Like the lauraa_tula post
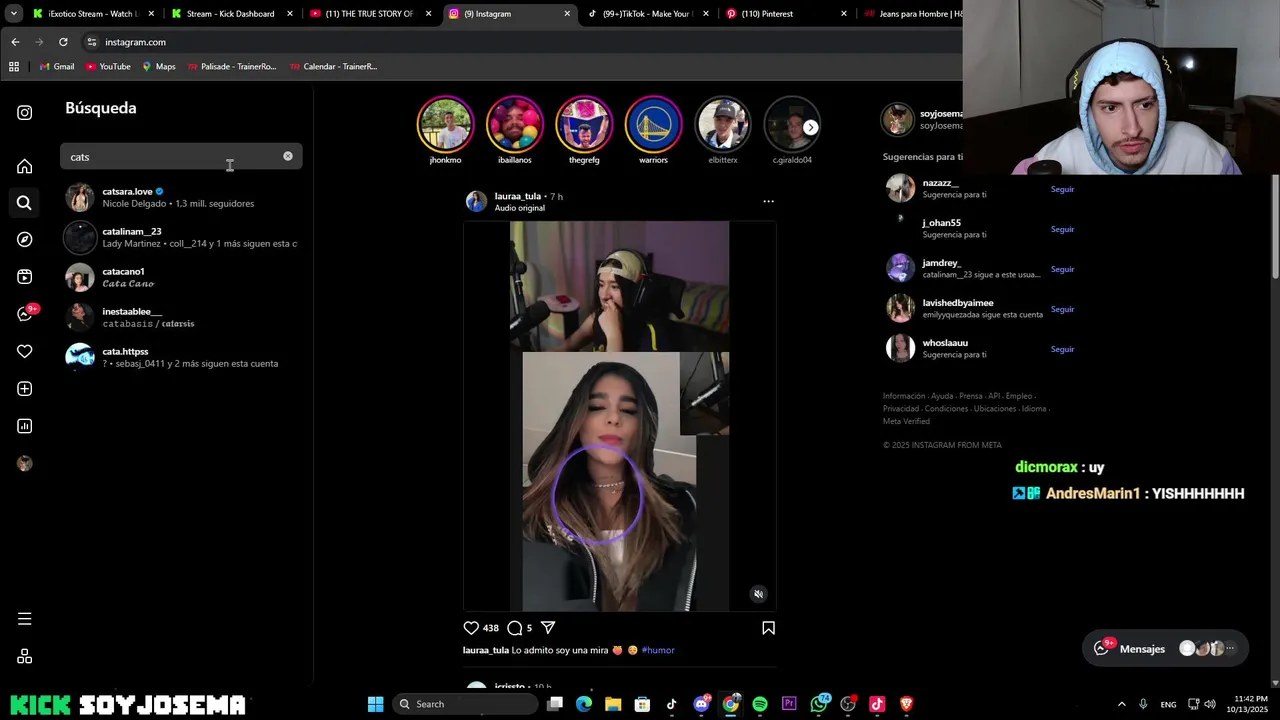This screenshot has height=720, width=1280. click(x=471, y=628)
